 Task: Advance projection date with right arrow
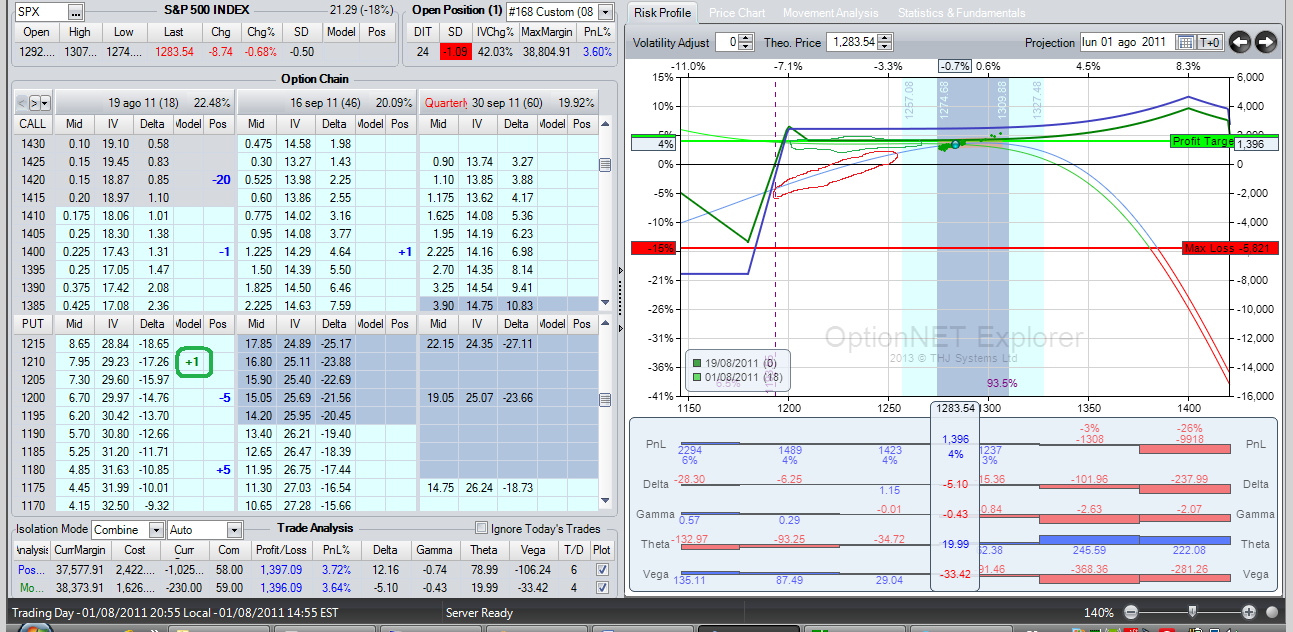(x=1266, y=42)
